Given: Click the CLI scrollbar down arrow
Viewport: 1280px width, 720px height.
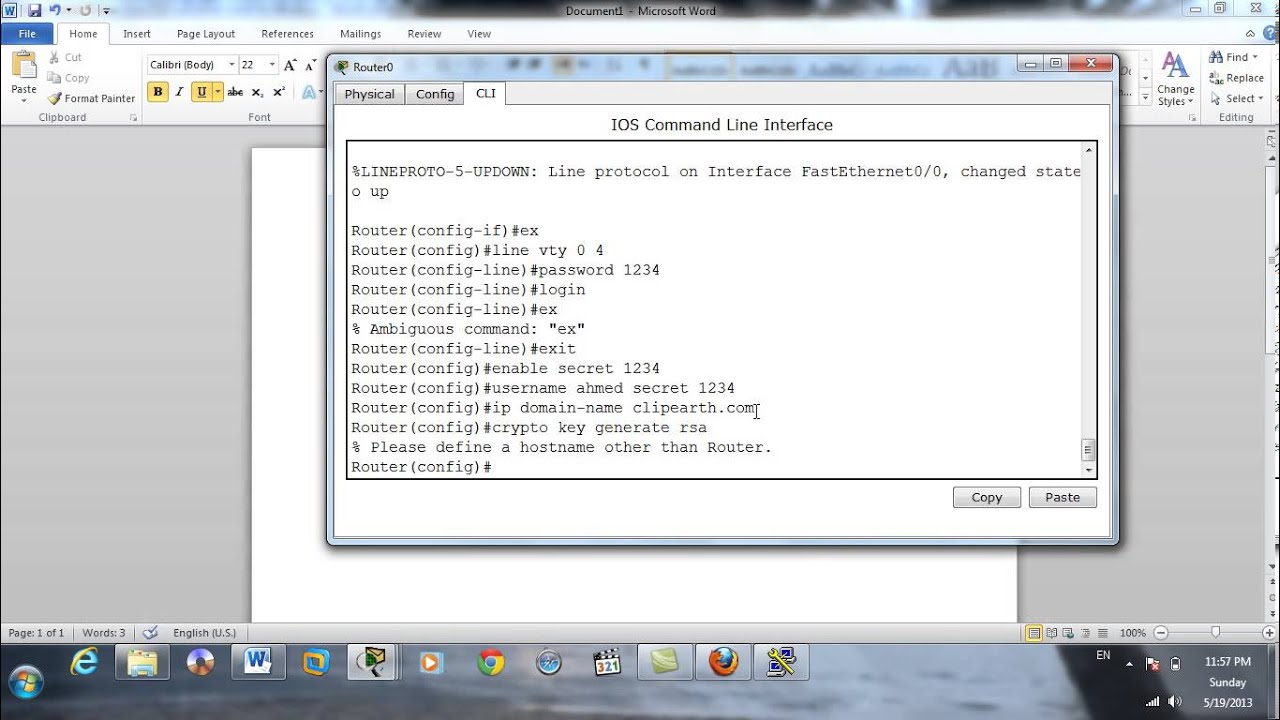Looking at the screenshot, I should pyautogui.click(x=1088, y=470).
